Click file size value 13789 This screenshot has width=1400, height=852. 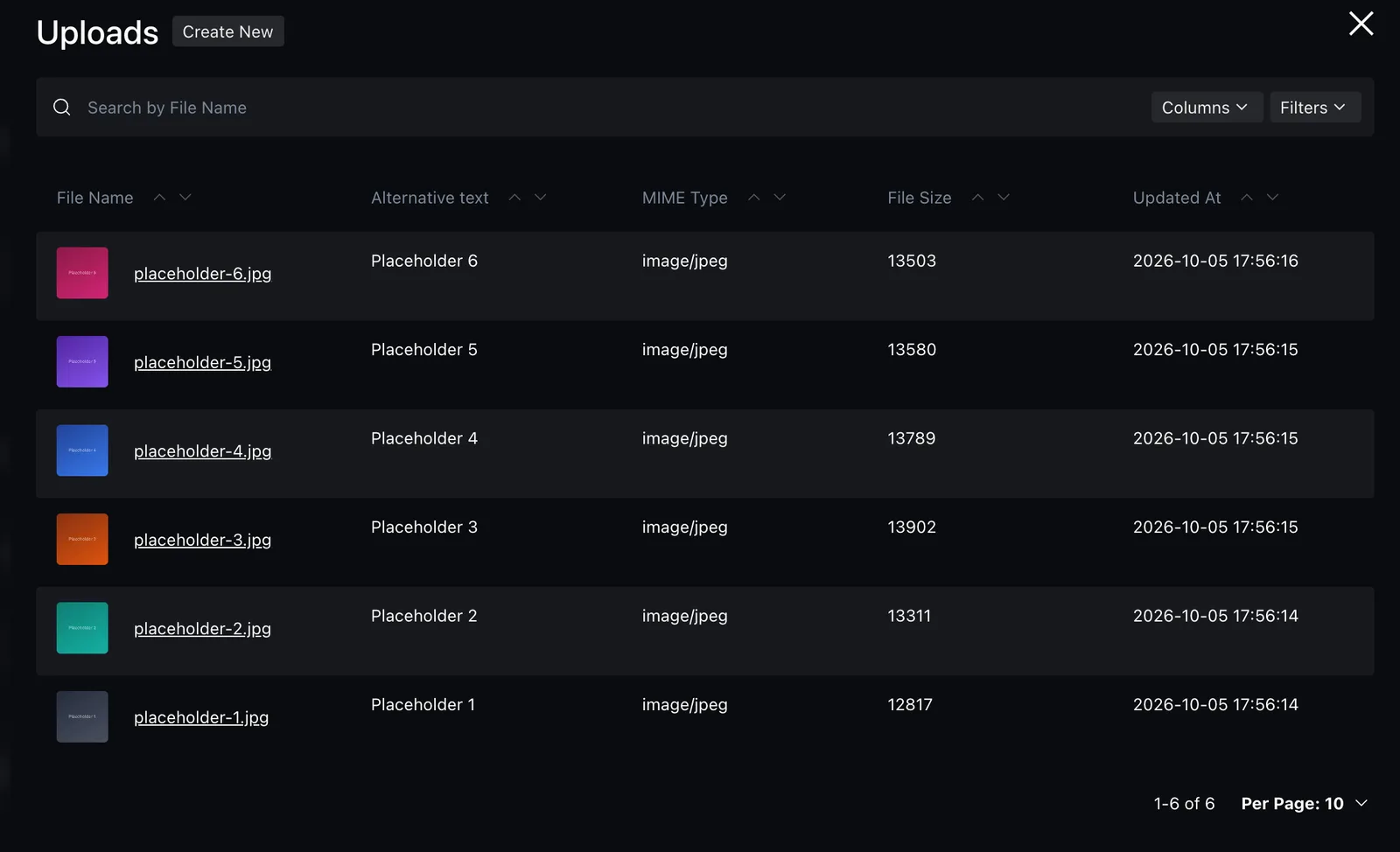click(x=912, y=438)
